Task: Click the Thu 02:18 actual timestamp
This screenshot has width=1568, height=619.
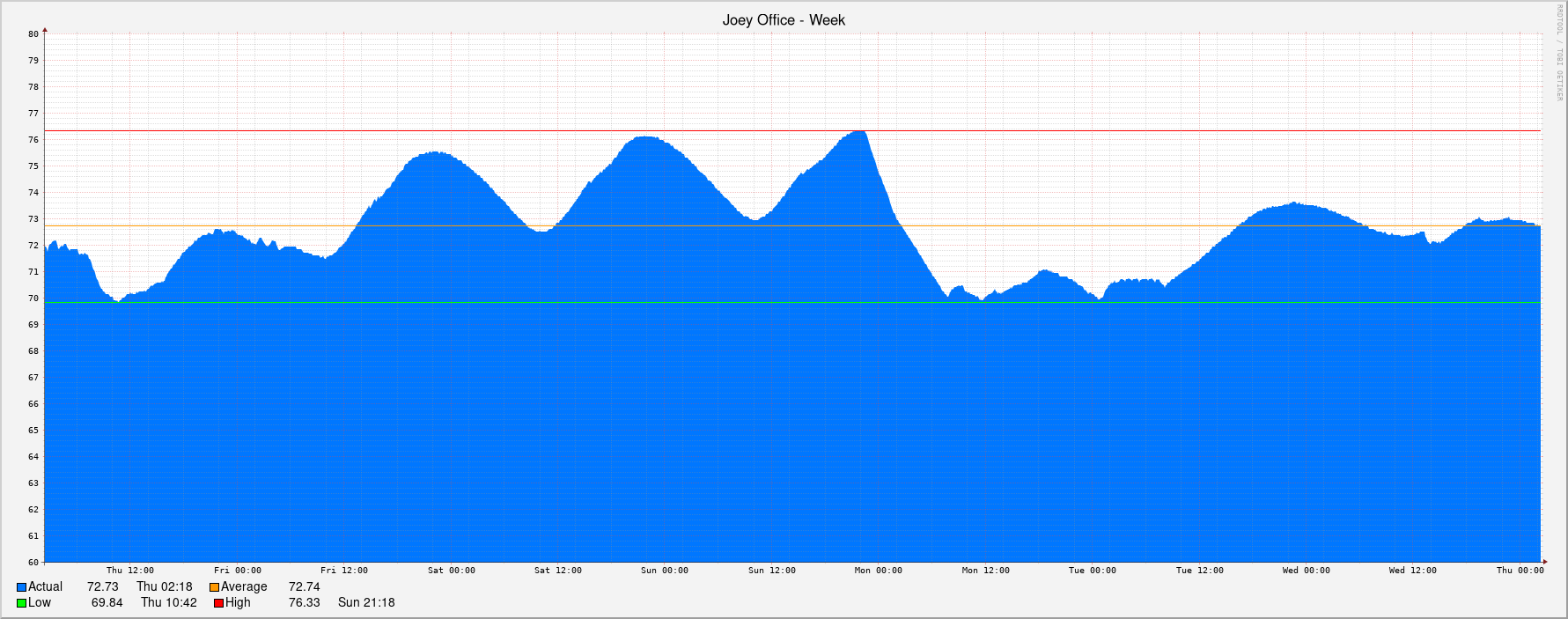Action: point(164,587)
